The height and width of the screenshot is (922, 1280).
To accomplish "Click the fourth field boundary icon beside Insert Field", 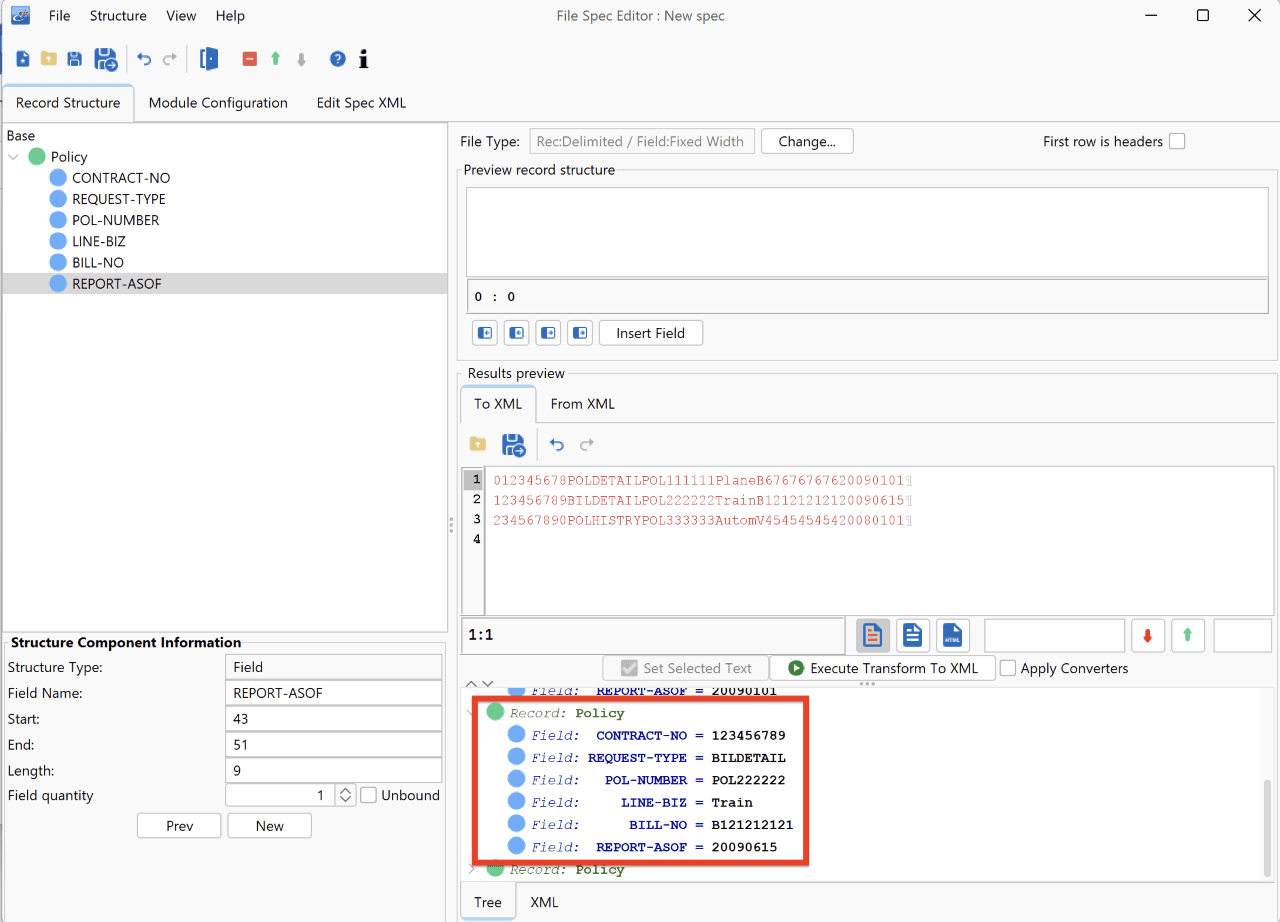I will (x=580, y=333).
